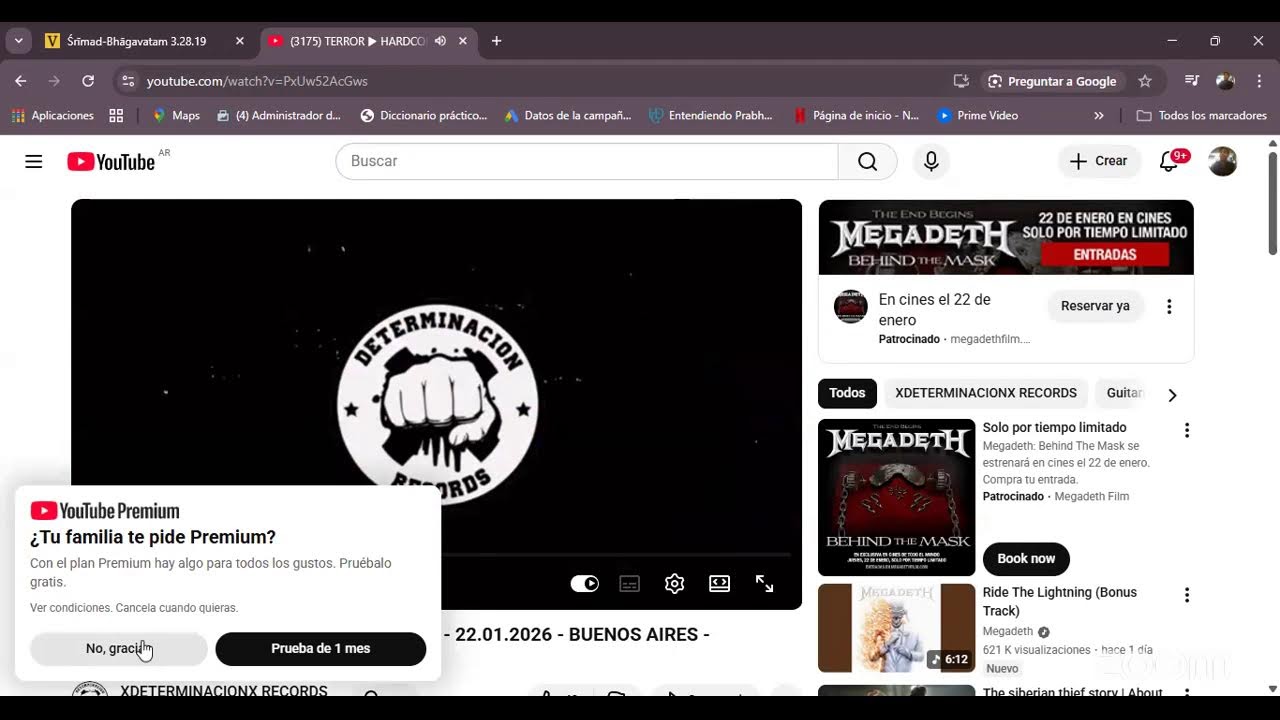Go back in Chrome
Screen dimensions: 1280x720
(21, 81)
